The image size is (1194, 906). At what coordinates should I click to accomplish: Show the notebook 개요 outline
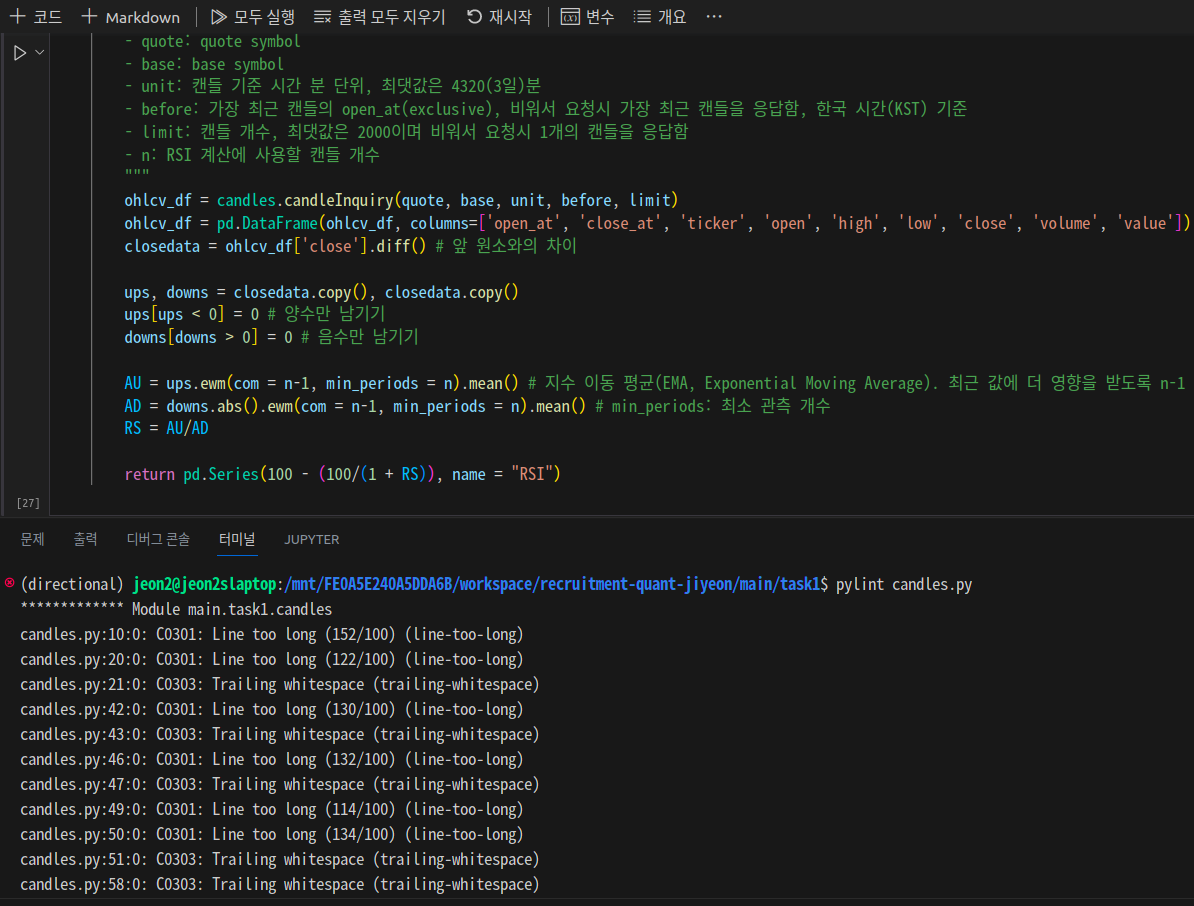(x=659, y=17)
